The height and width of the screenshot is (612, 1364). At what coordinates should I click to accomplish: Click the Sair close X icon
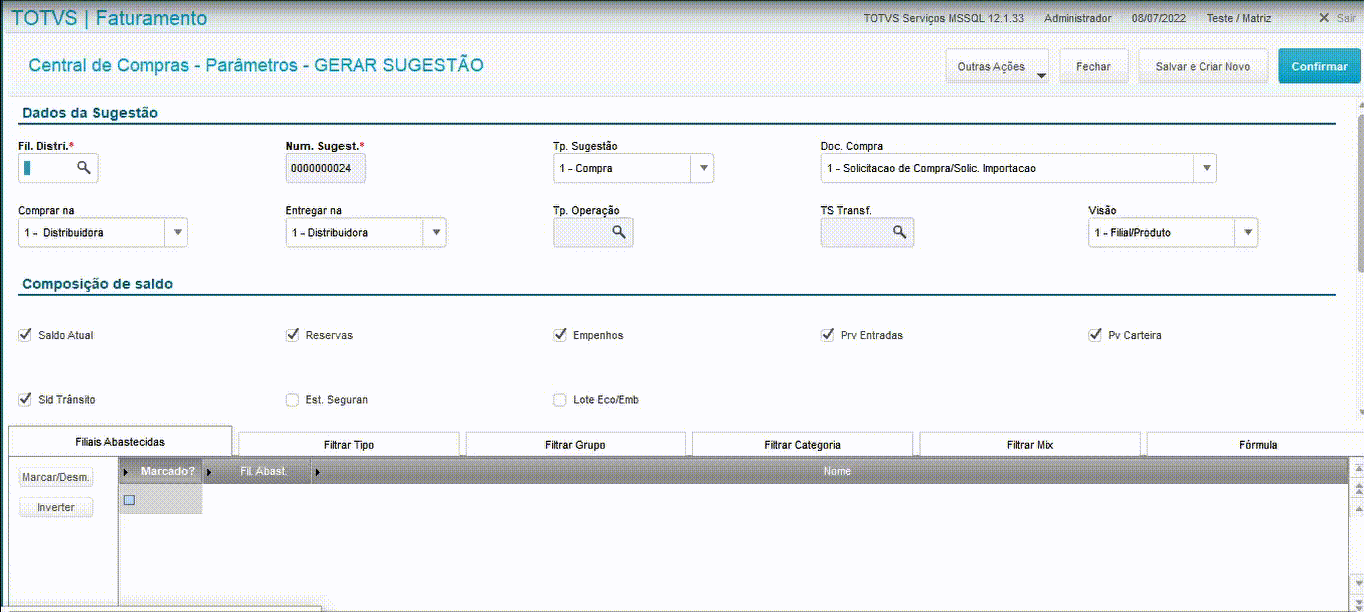(x=1323, y=18)
